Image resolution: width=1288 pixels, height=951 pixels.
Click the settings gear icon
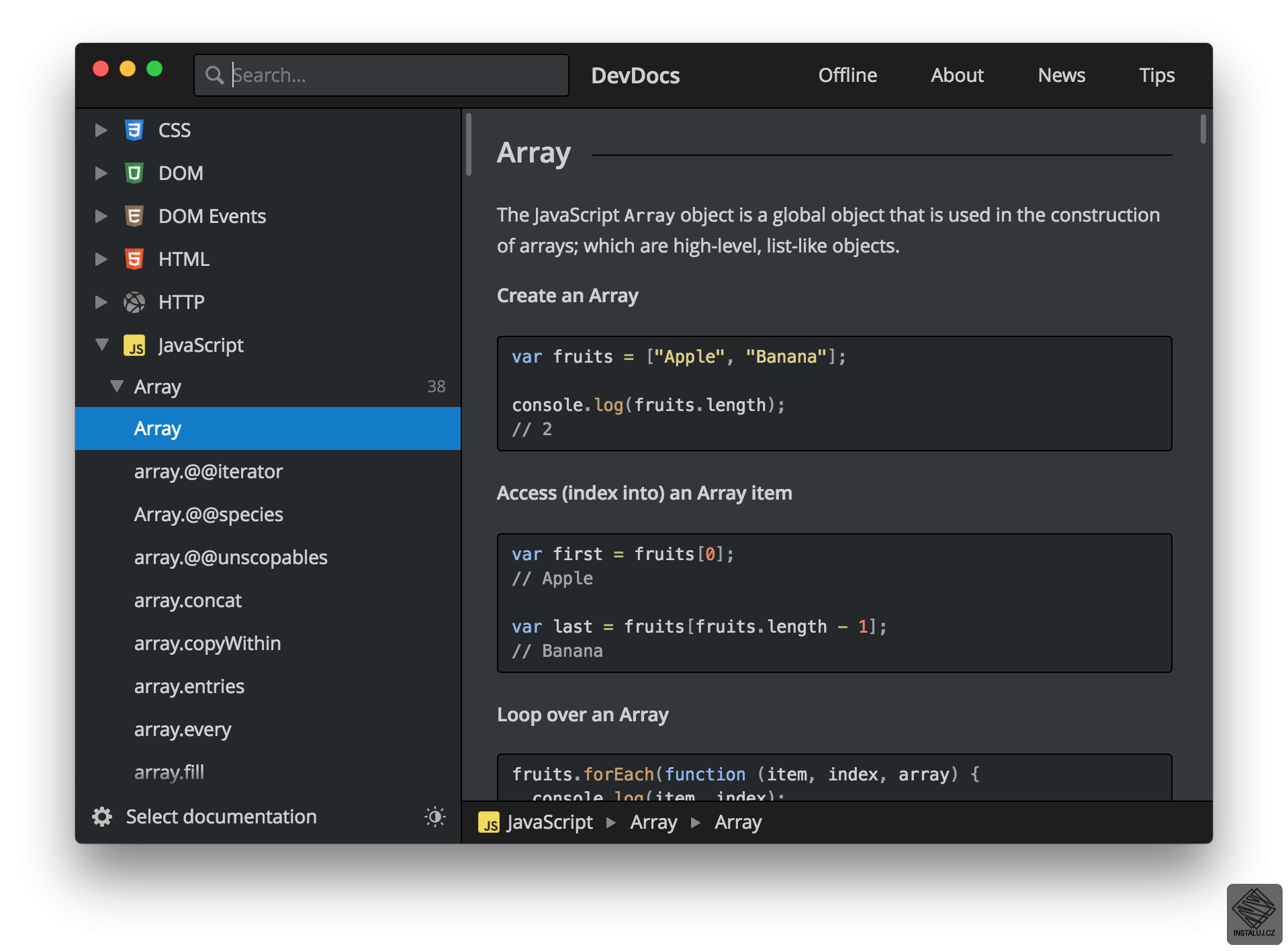(x=102, y=817)
